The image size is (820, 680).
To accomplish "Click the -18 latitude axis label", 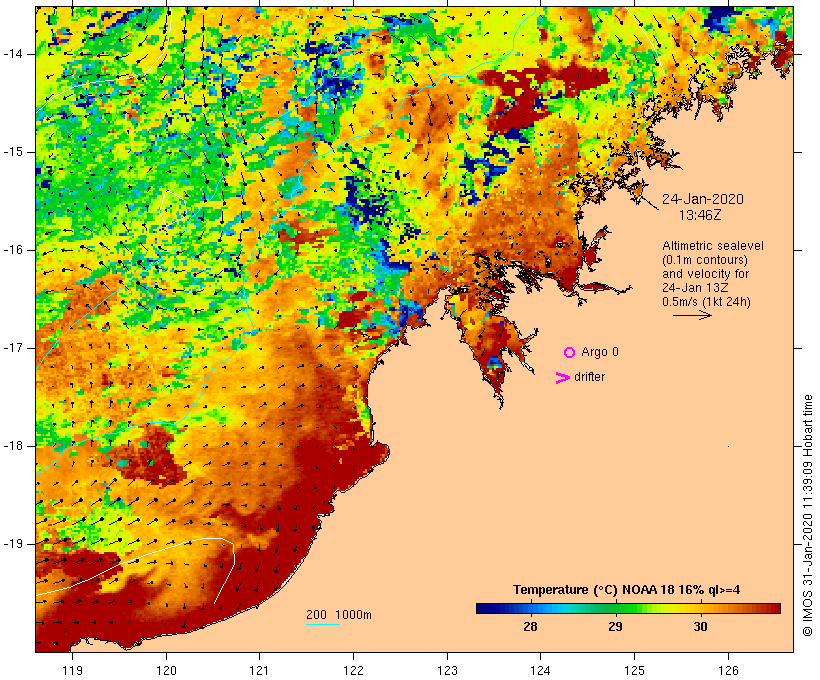I will point(12,446).
